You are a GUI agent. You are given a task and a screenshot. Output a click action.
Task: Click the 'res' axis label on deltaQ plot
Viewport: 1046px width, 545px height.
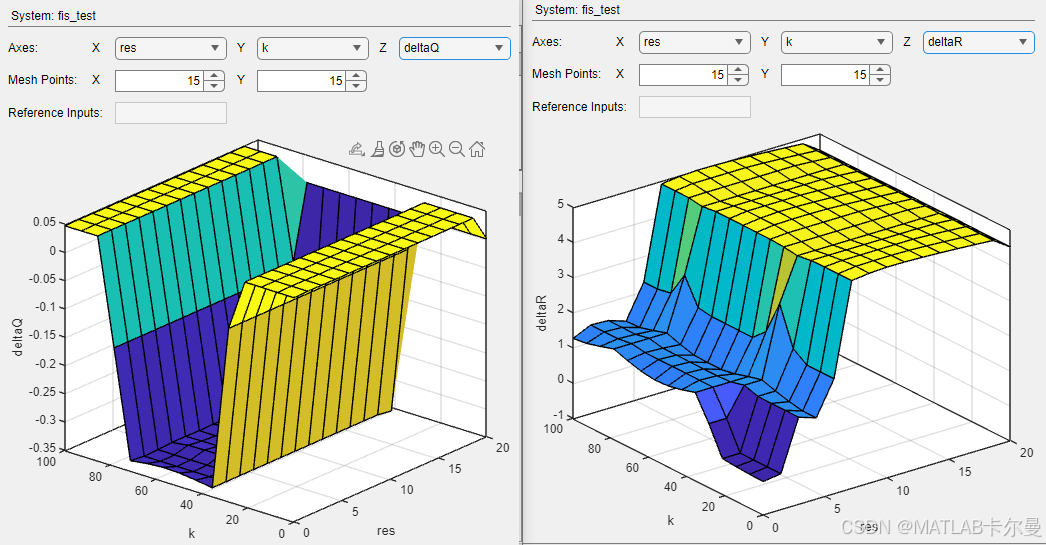386,531
